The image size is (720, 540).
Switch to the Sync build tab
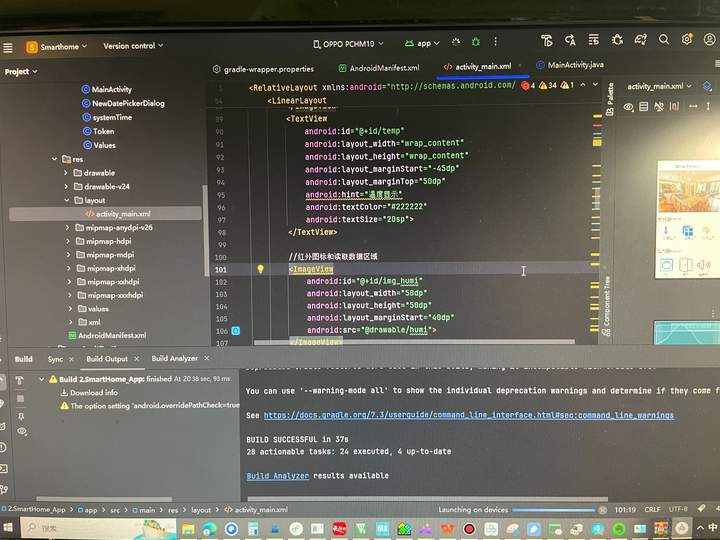[x=55, y=360]
